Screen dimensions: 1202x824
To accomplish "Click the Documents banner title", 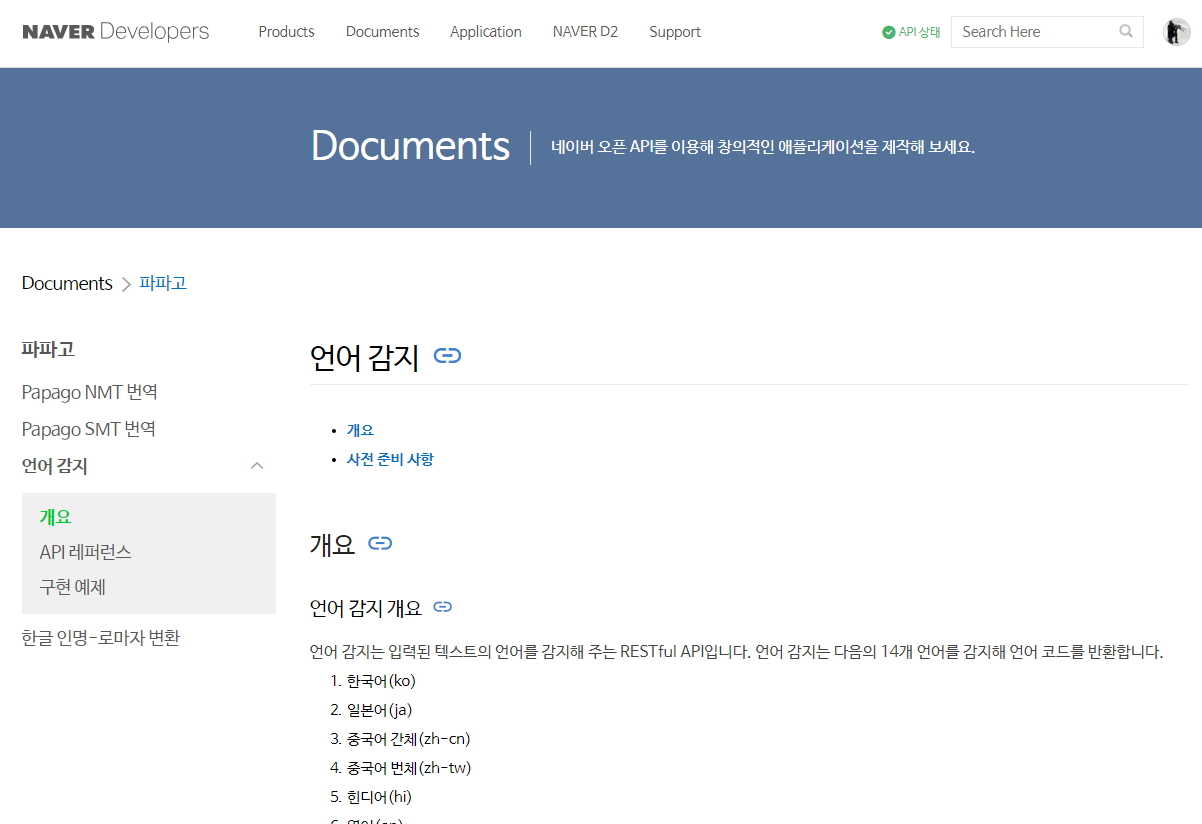I will (410, 146).
